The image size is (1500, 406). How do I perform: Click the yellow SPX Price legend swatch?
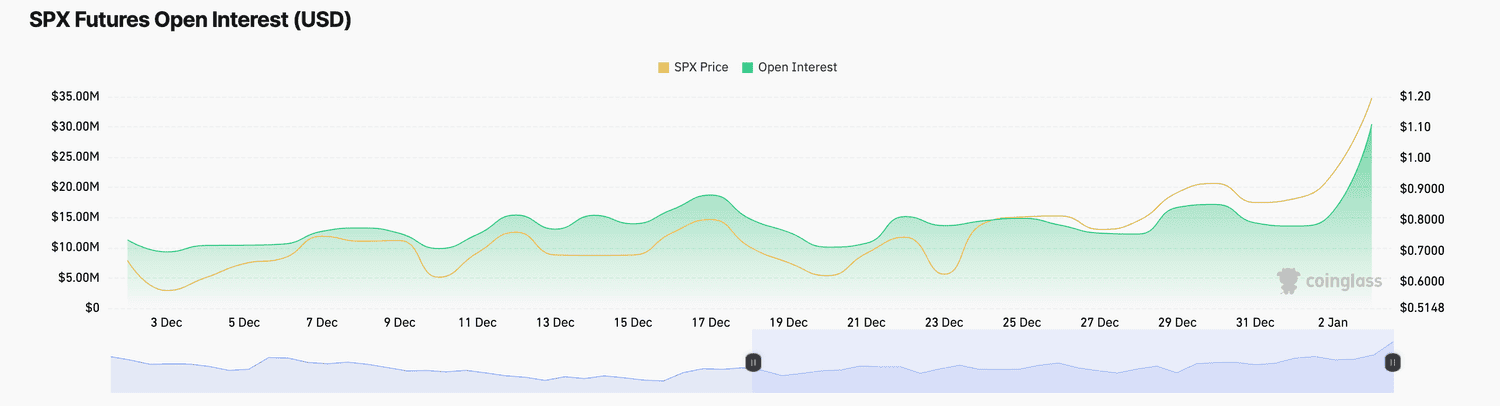pos(664,67)
